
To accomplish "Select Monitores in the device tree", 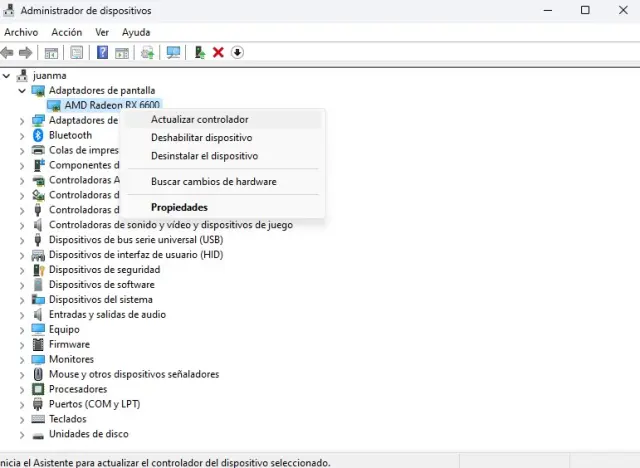I will (71, 359).
